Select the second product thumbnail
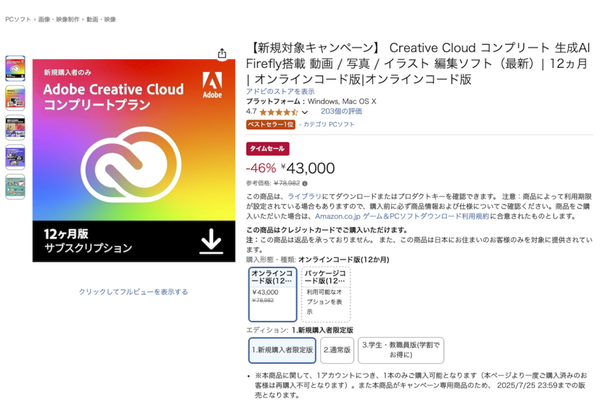 15,98
